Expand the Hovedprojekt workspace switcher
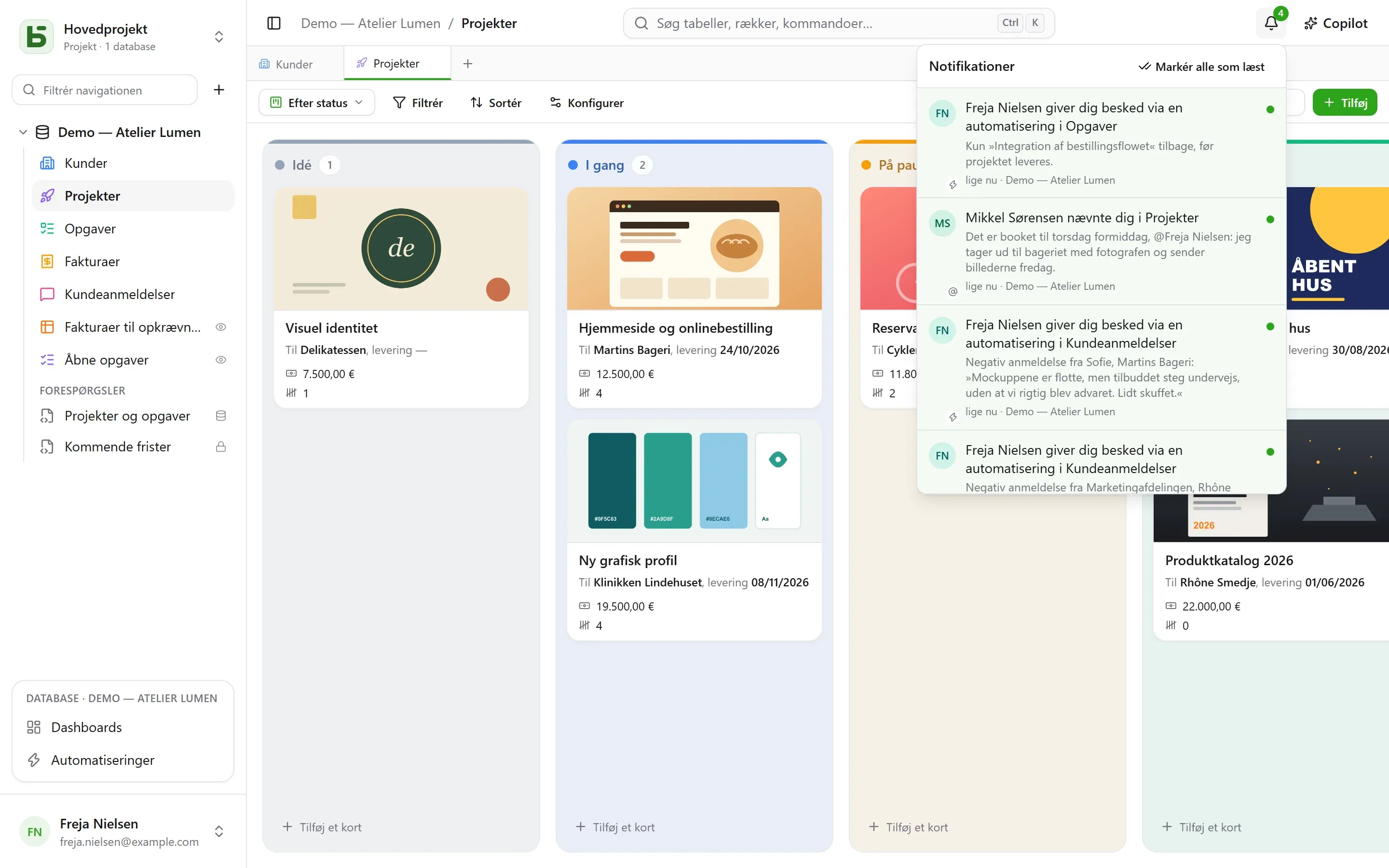The height and width of the screenshot is (868, 1389). pyautogui.click(x=218, y=36)
